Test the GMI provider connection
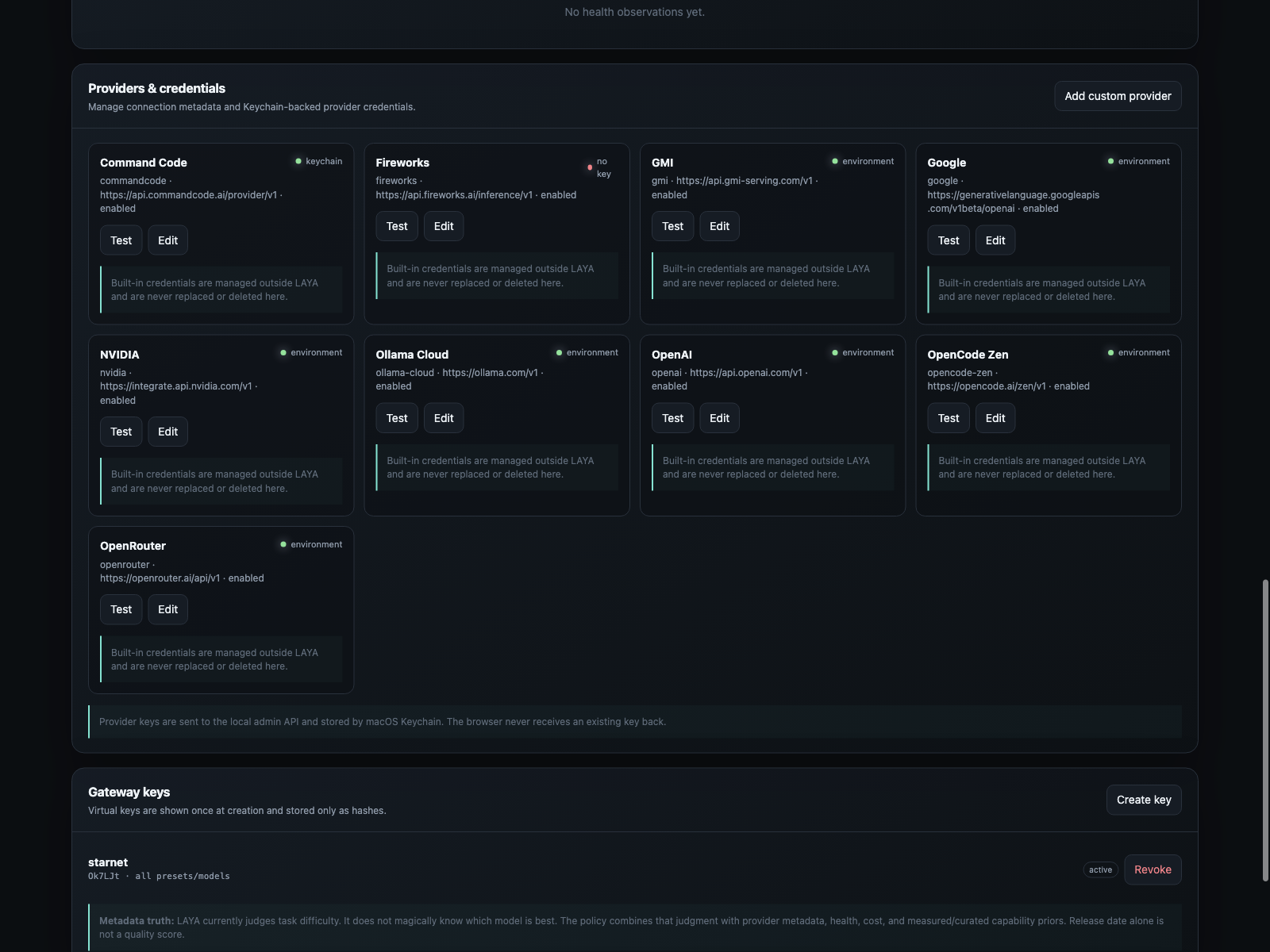The image size is (1270, 952). click(x=673, y=226)
